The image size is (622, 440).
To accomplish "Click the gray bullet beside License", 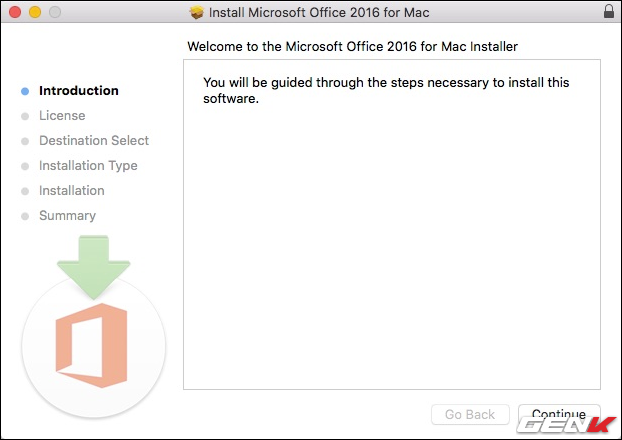I will click(25, 116).
